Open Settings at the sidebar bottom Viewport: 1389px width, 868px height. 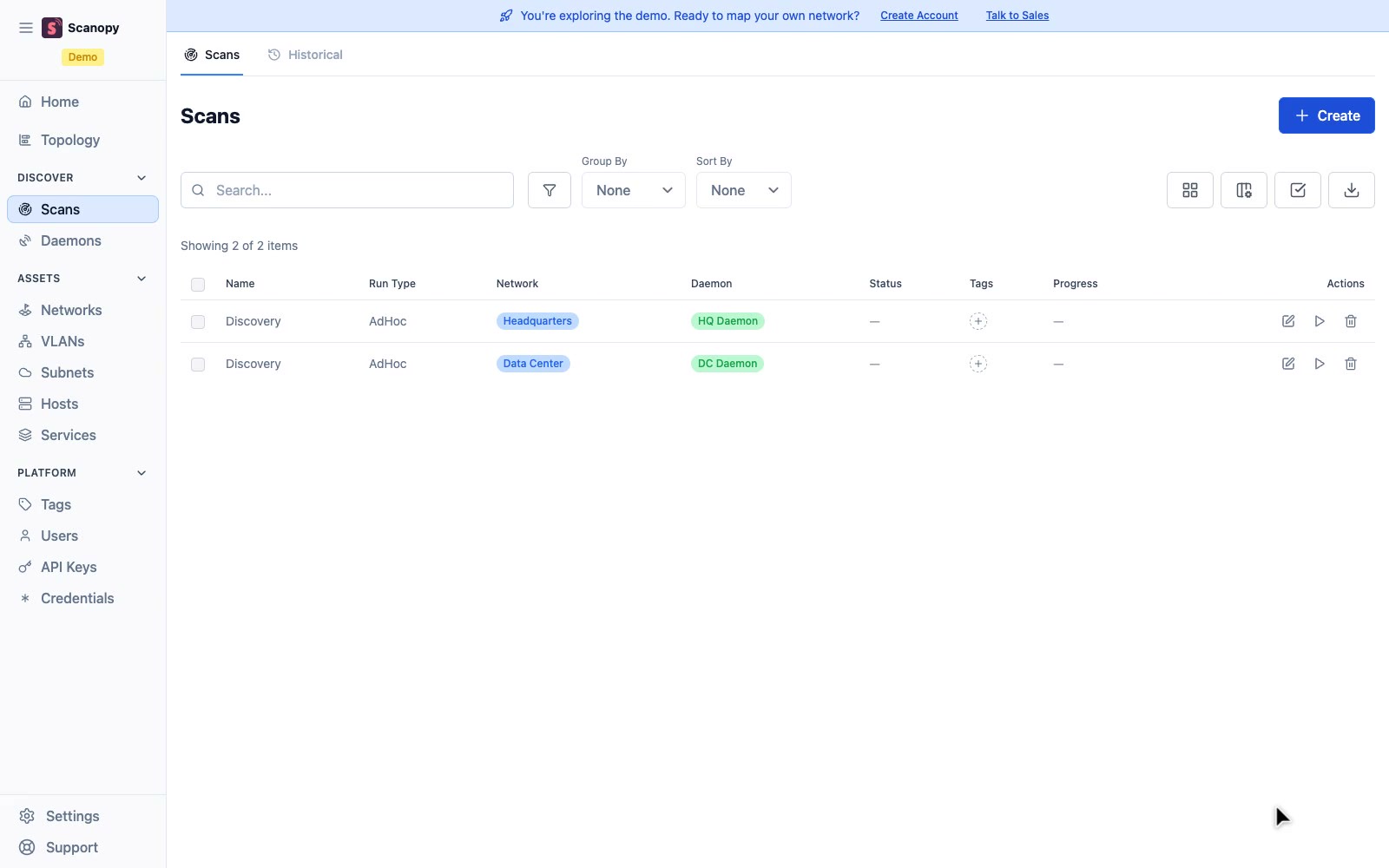pos(82,816)
